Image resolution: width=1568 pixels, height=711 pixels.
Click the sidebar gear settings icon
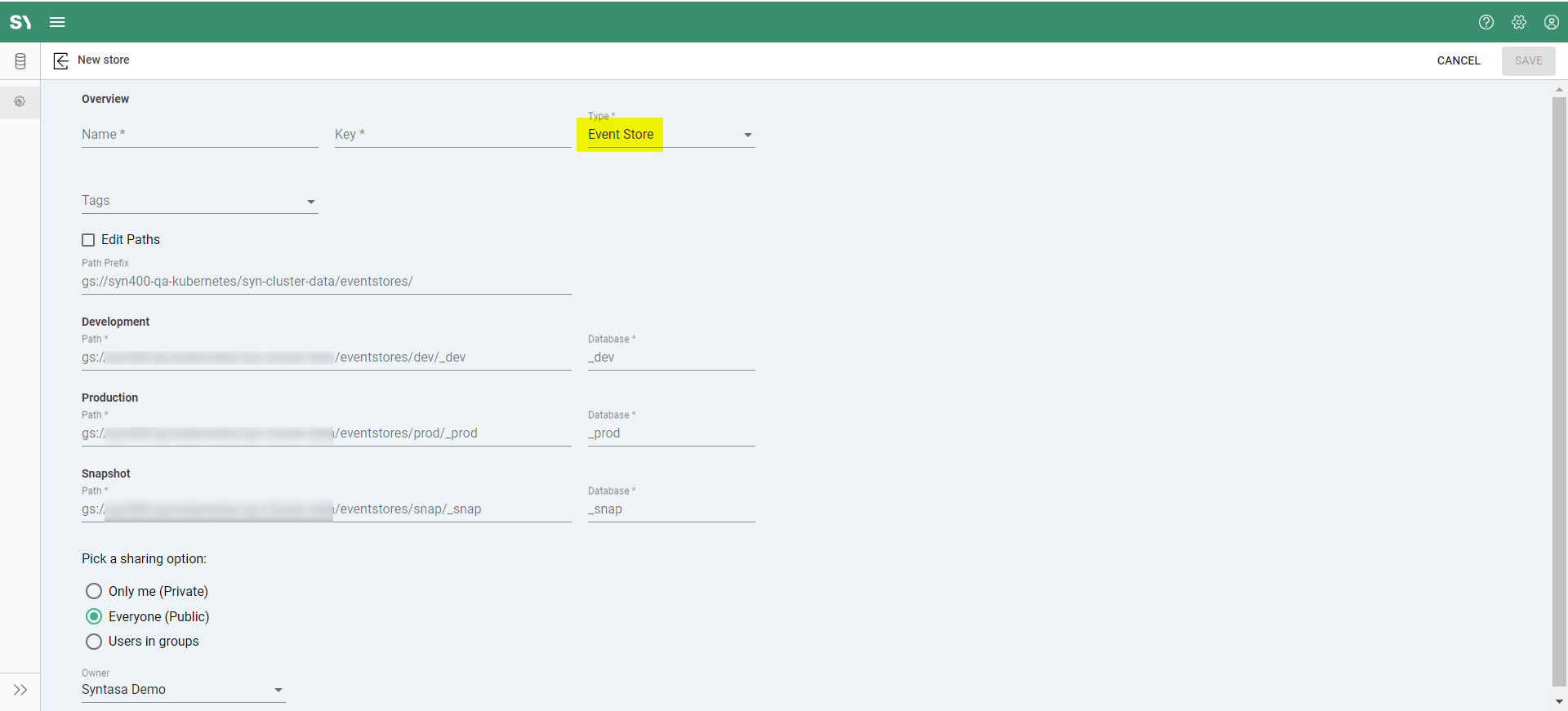click(20, 102)
